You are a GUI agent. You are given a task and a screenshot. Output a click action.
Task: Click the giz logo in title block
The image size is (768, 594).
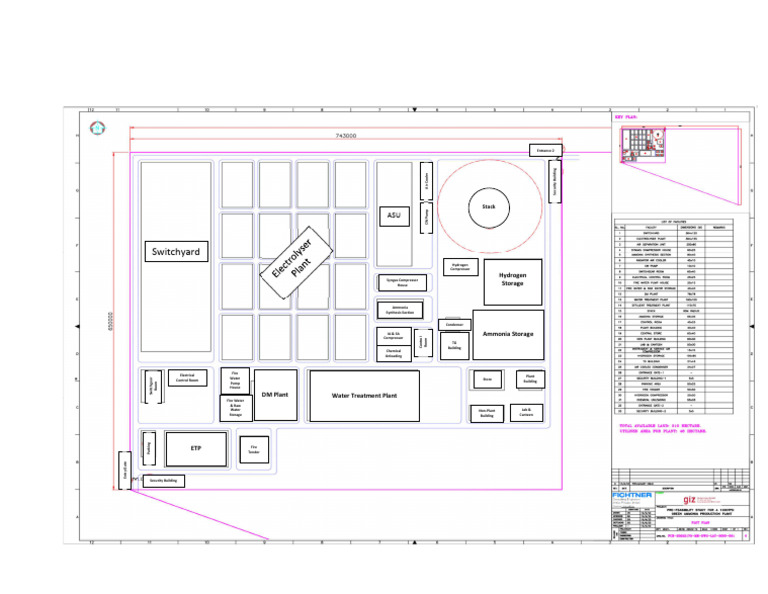(689, 499)
